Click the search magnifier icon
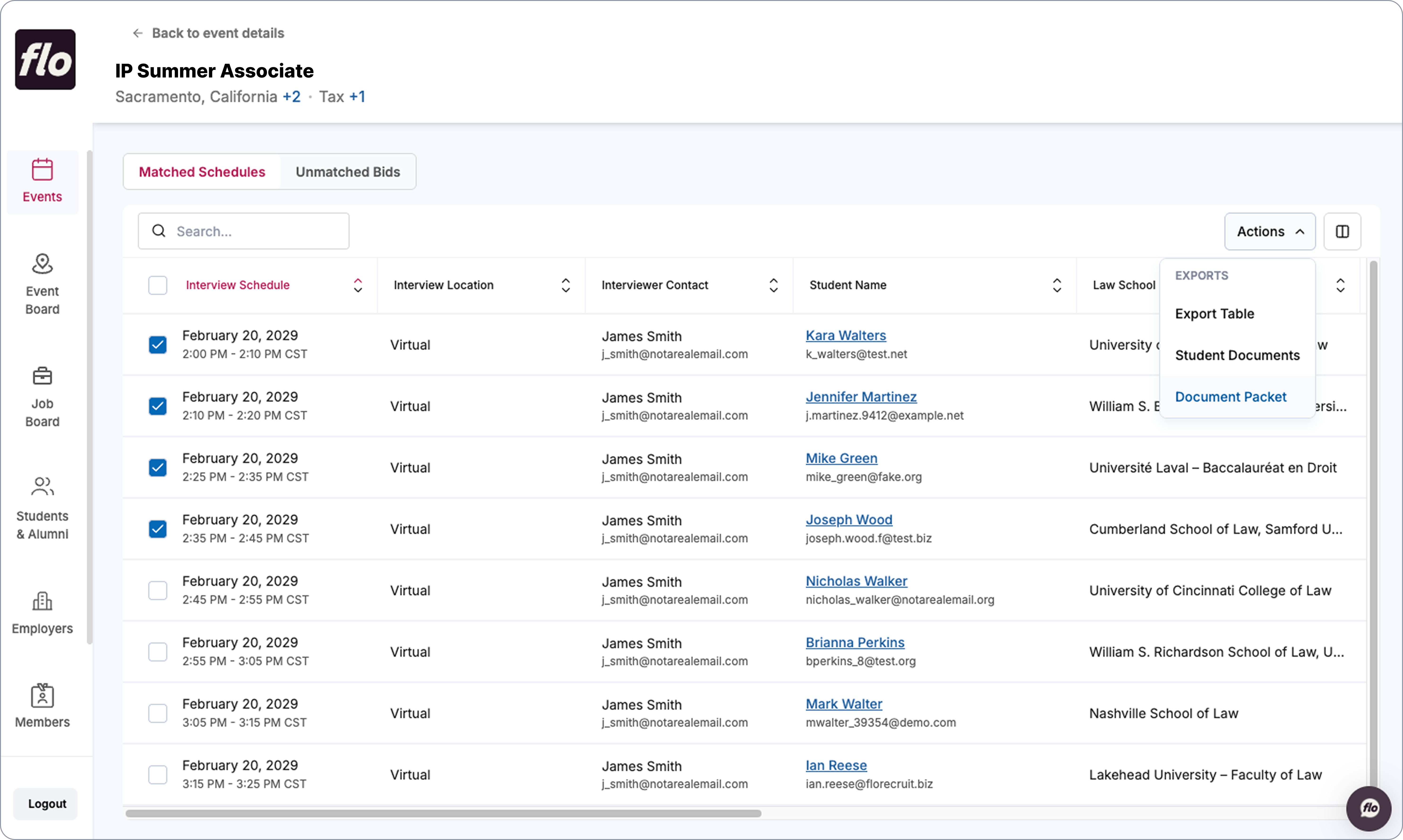The image size is (1403, 840). point(159,231)
